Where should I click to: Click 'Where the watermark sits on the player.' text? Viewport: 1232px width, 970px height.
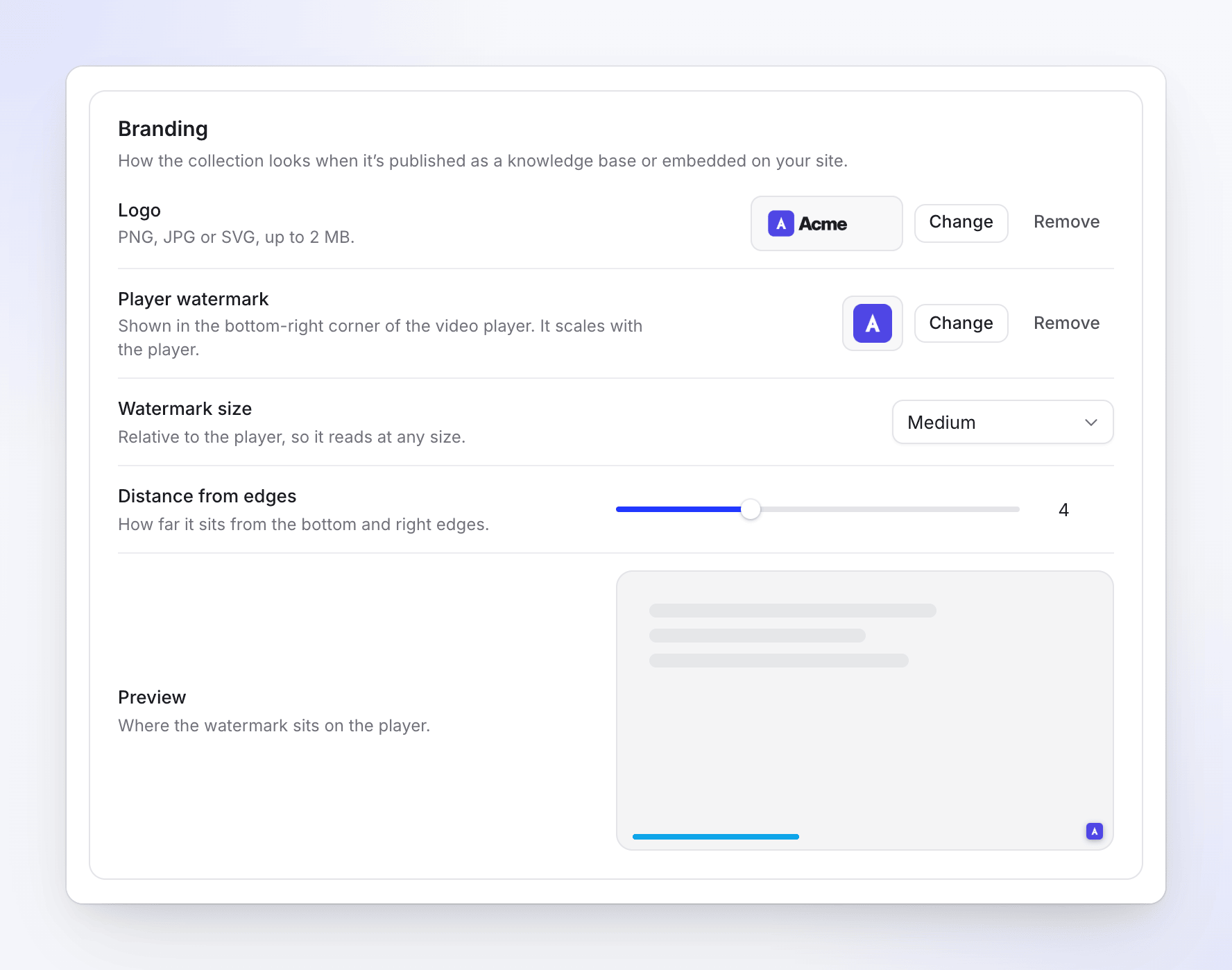[x=274, y=726]
